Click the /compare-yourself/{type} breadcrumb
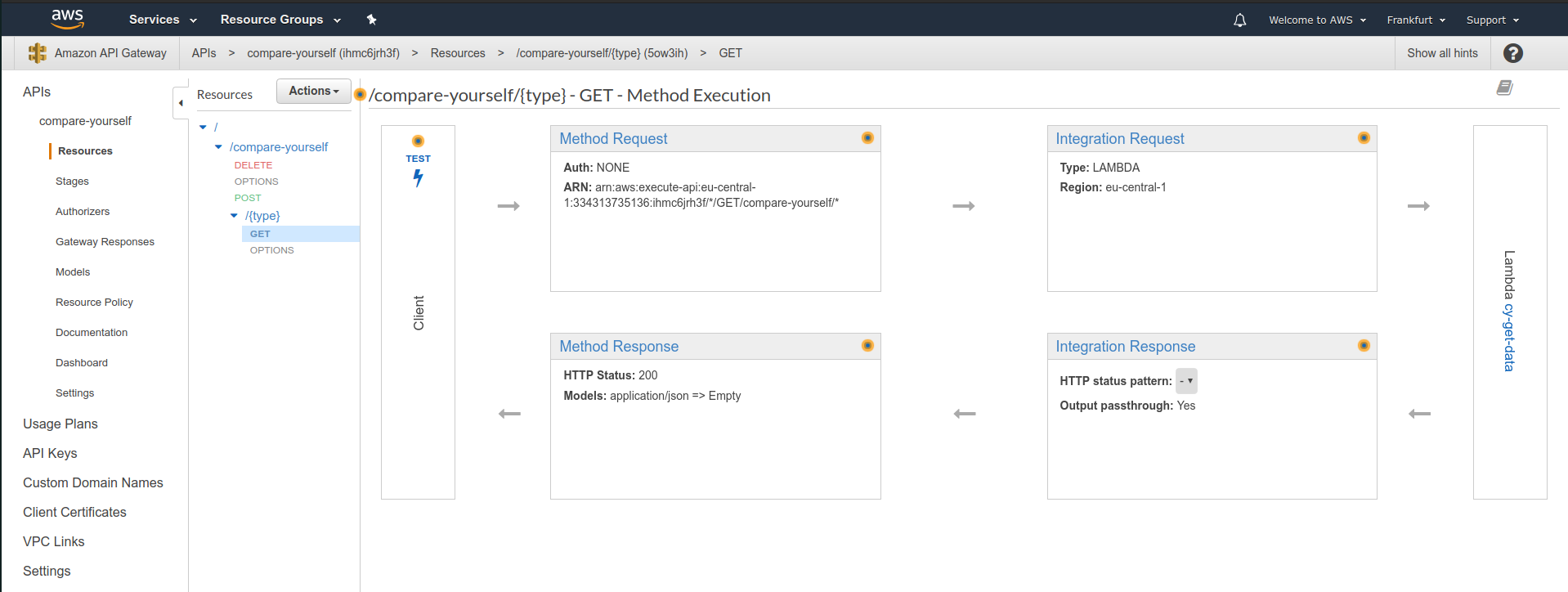1568x592 pixels. click(x=602, y=53)
